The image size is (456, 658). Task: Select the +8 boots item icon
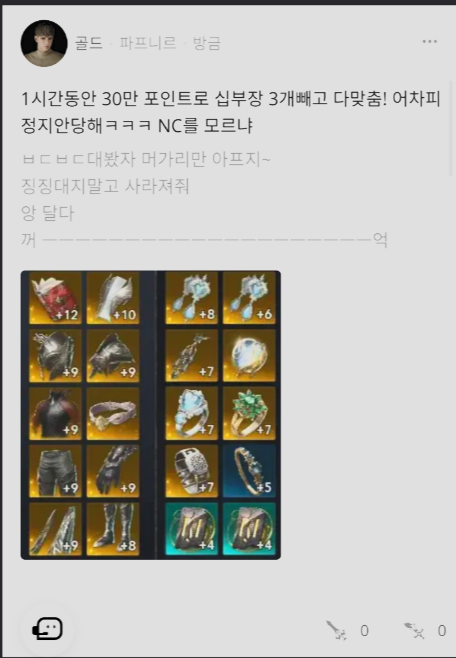[x=113, y=529]
